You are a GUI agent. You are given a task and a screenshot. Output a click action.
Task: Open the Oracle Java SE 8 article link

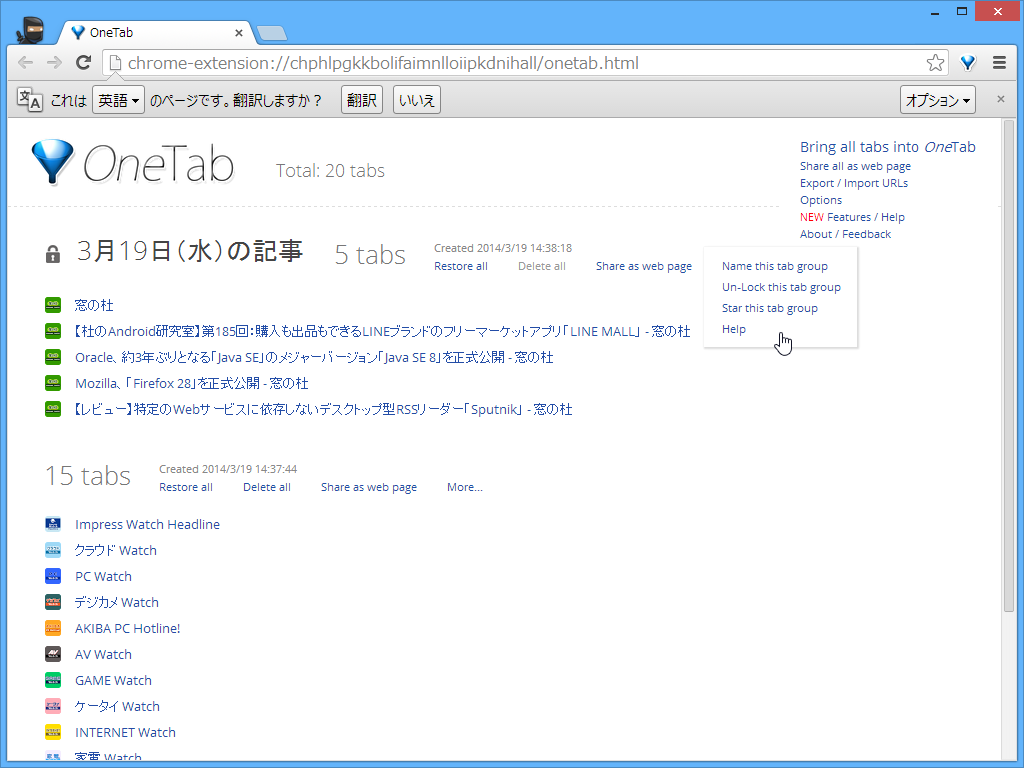tap(313, 357)
